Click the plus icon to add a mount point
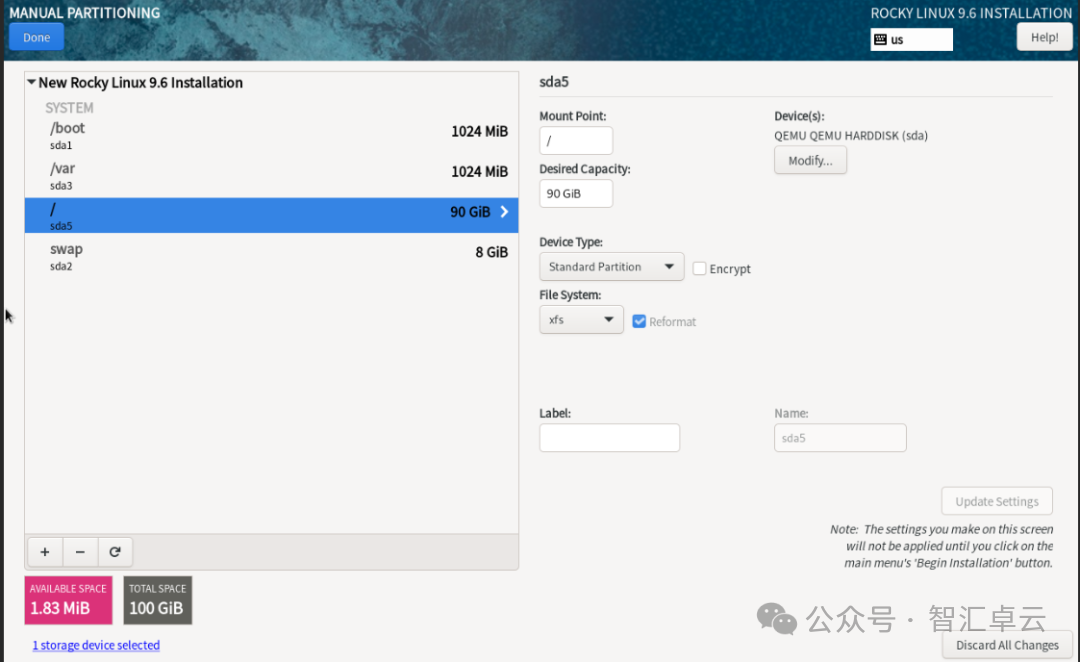Image resolution: width=1080 pixels, height=662 pixels. pyautogui.click(x=44, y=552)
